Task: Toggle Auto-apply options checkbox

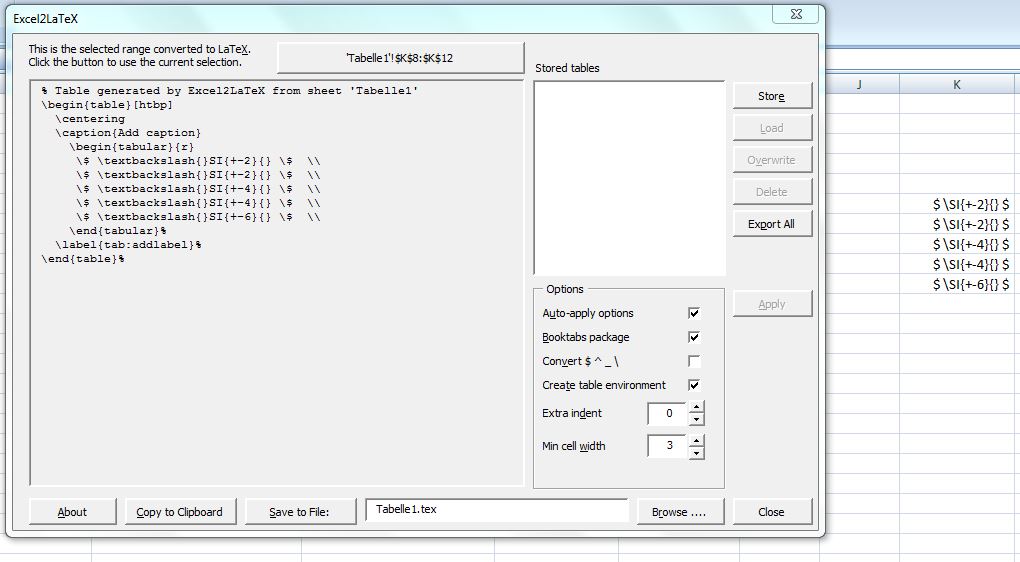Action: (x=694, y=313)
